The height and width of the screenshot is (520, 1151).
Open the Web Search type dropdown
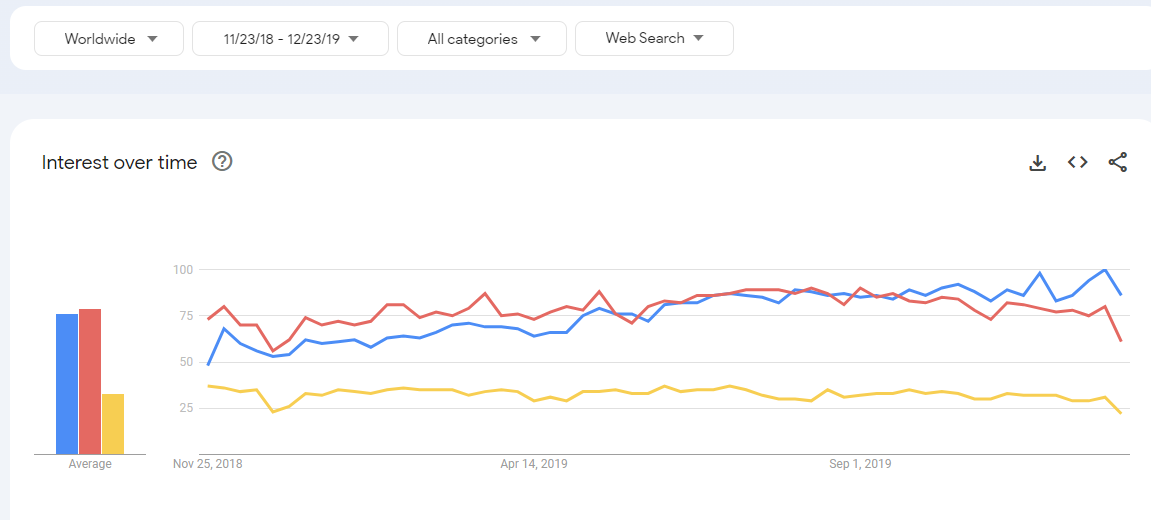654,38
